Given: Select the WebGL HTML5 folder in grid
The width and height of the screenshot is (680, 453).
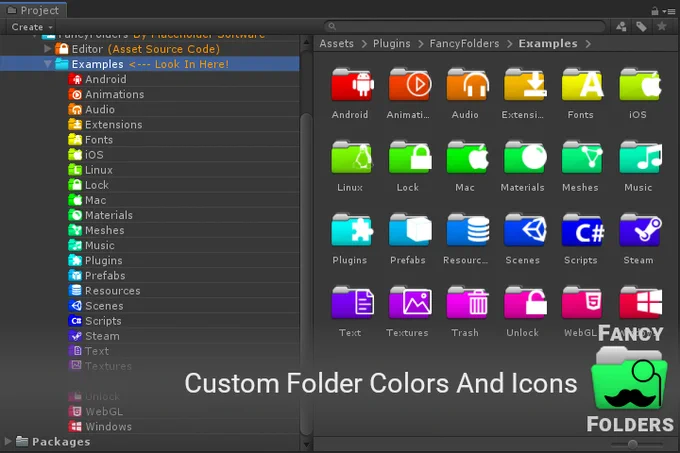Looking at the screenshot, I should tap(582, 303).
